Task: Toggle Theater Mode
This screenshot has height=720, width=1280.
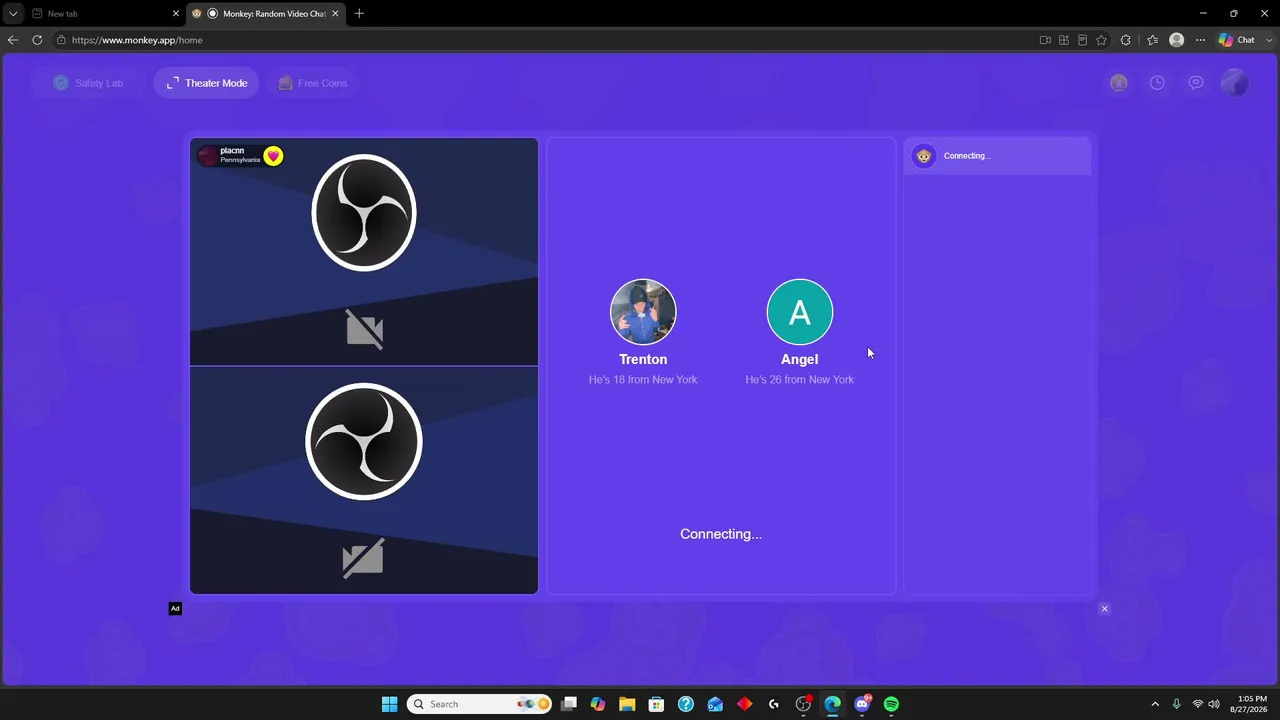Action: click(x=207, y=83)
